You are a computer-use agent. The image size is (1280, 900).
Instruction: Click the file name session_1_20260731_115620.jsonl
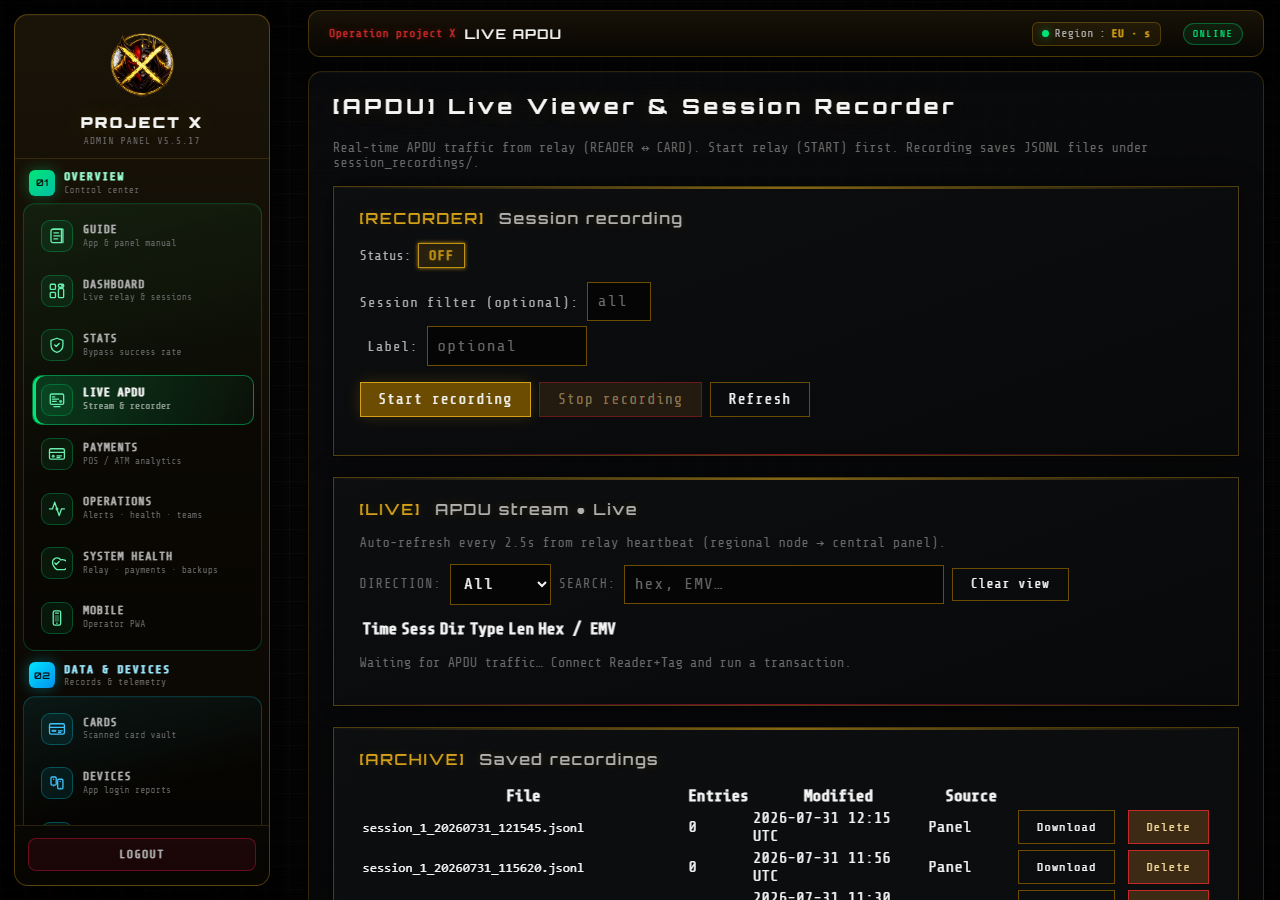(x=473, y=868)
